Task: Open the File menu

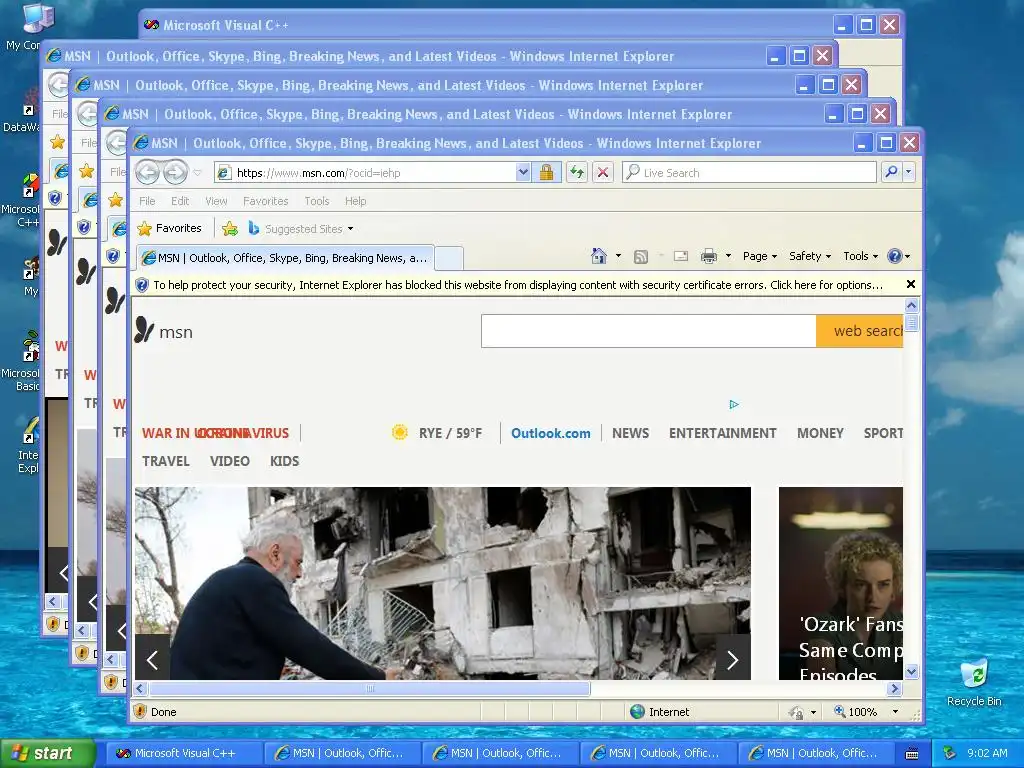Action: (x=147, y=201)
